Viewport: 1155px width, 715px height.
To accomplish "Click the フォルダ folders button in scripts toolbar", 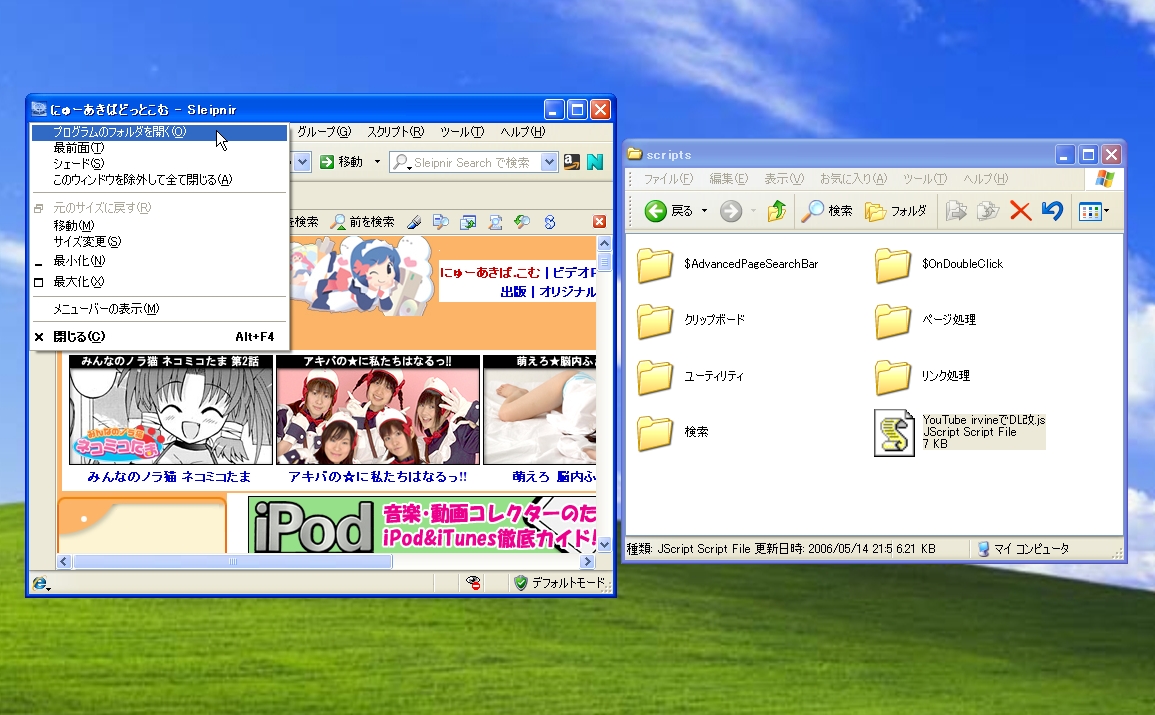I will (x=896, y=211).
